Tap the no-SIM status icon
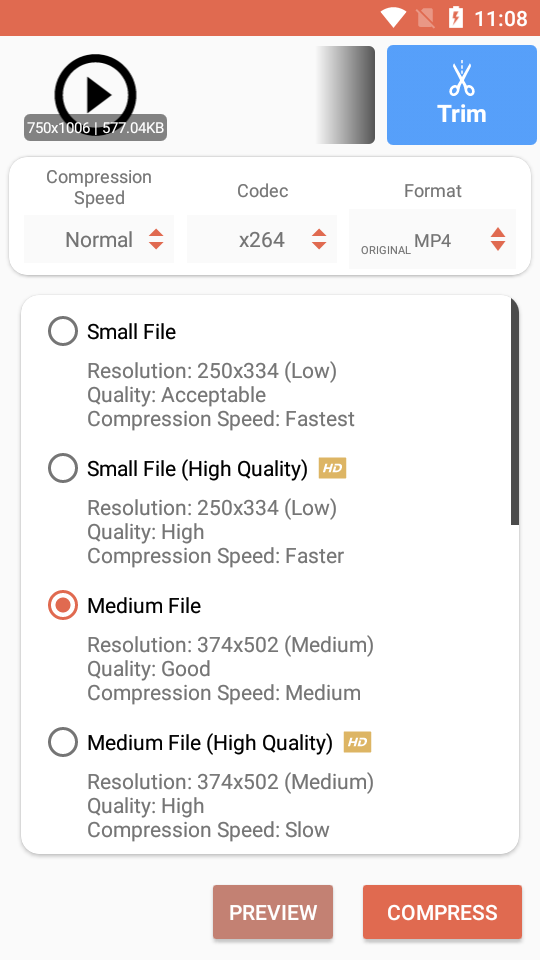The width and height of the screenshot is (540, 960). (x=425, y=18)
